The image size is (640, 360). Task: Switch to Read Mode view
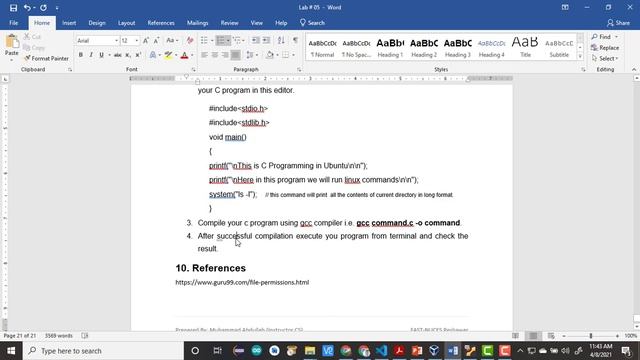516,336
